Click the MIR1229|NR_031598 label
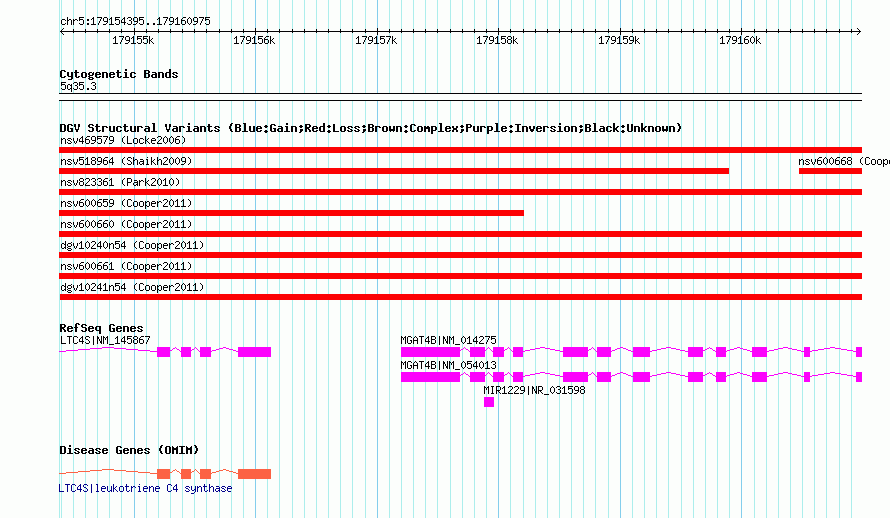This screenshot has height=518, width=890. point(534,390)
